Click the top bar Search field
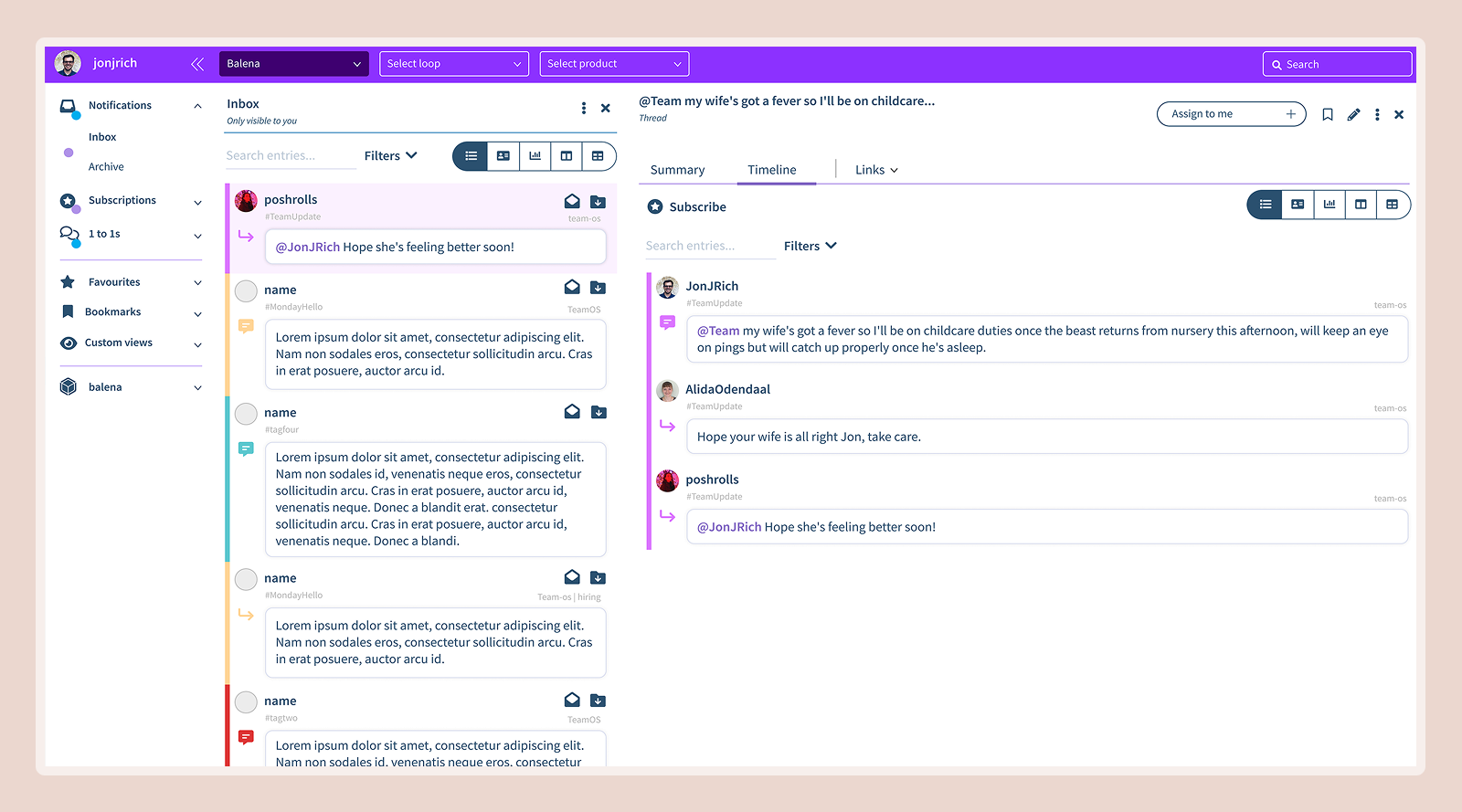 [1337, 64]
